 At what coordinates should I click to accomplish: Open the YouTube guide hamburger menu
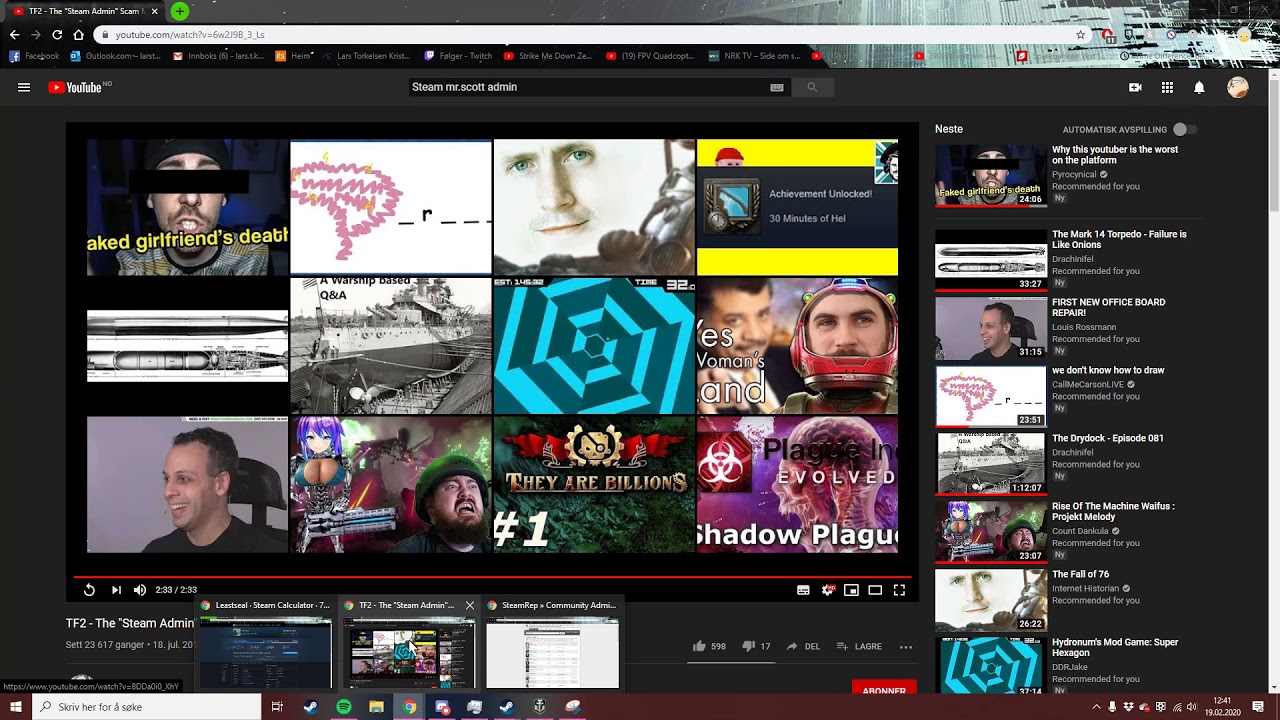[x=24, y=87]
